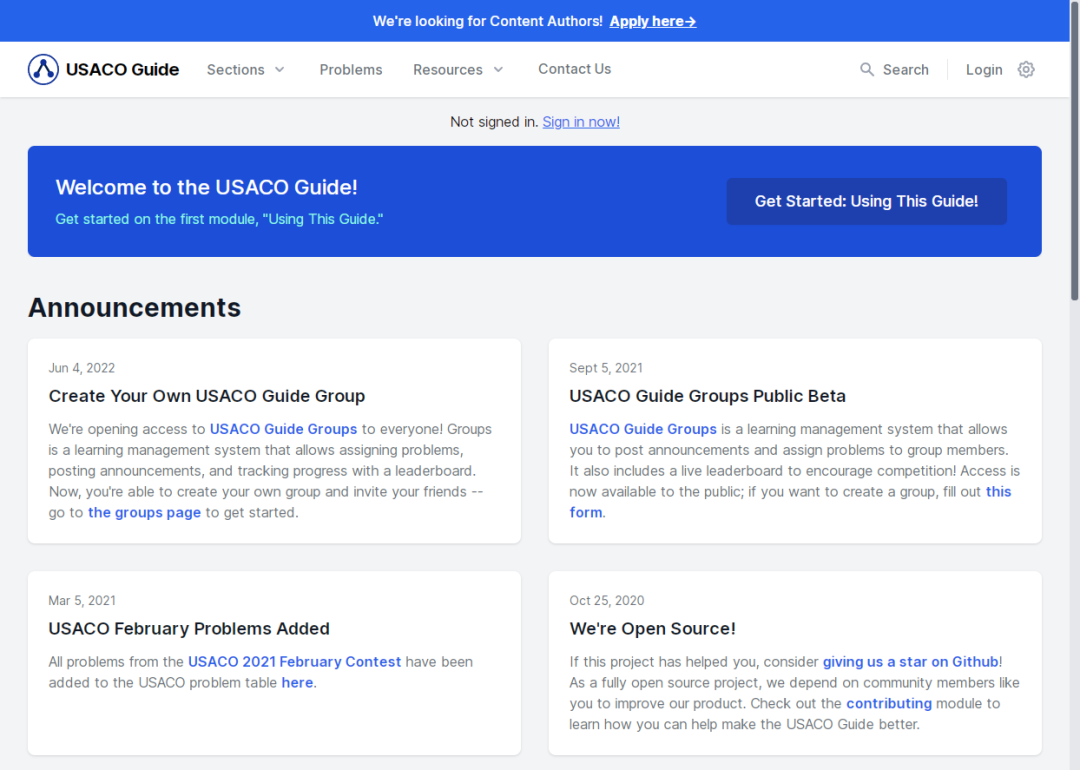Open the groups page link

coord(144,512)
